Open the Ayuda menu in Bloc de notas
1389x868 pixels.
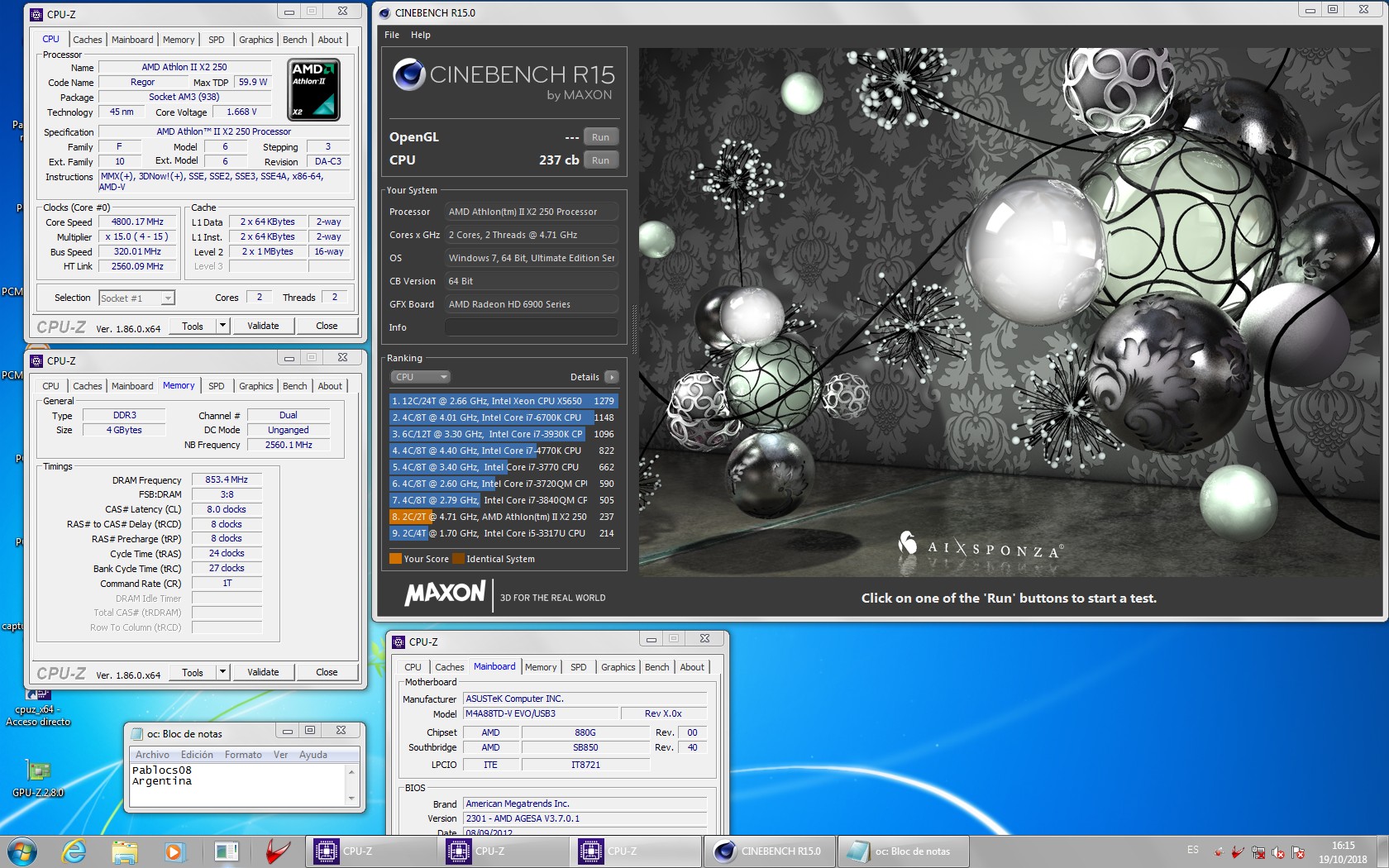[x=313, y=755]
